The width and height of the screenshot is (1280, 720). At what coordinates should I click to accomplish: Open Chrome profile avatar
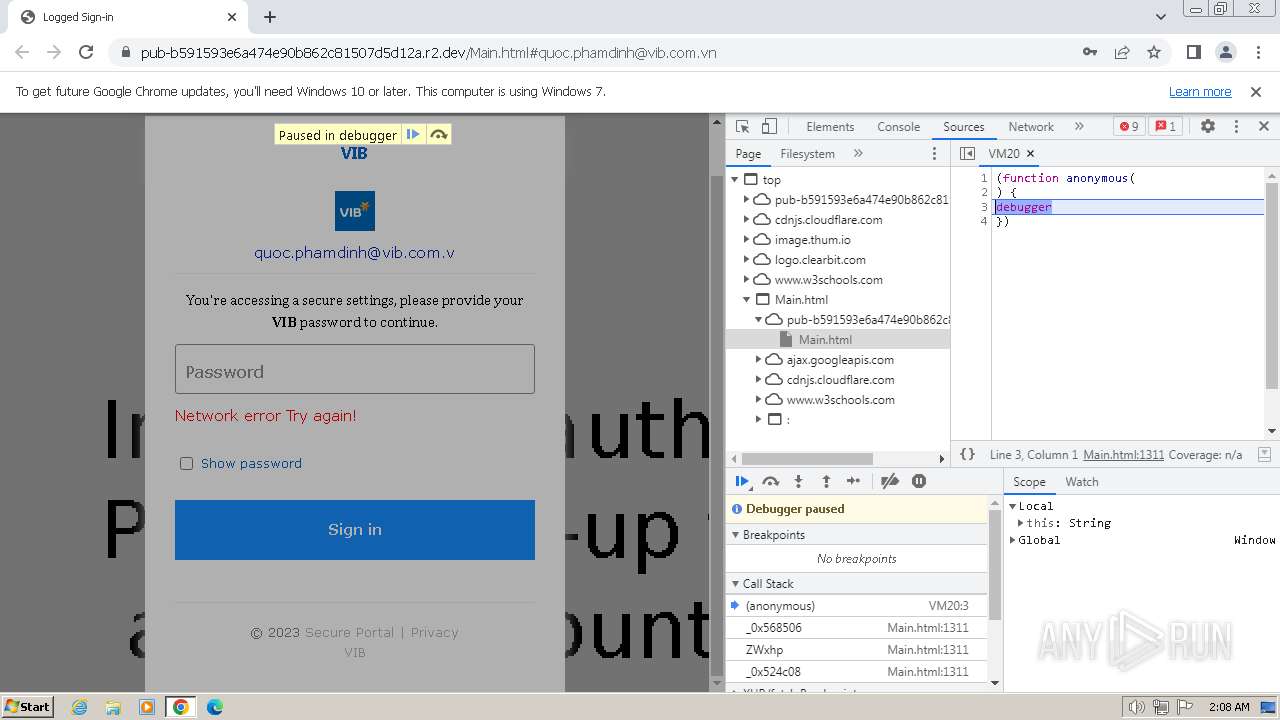click(1226, 52)
